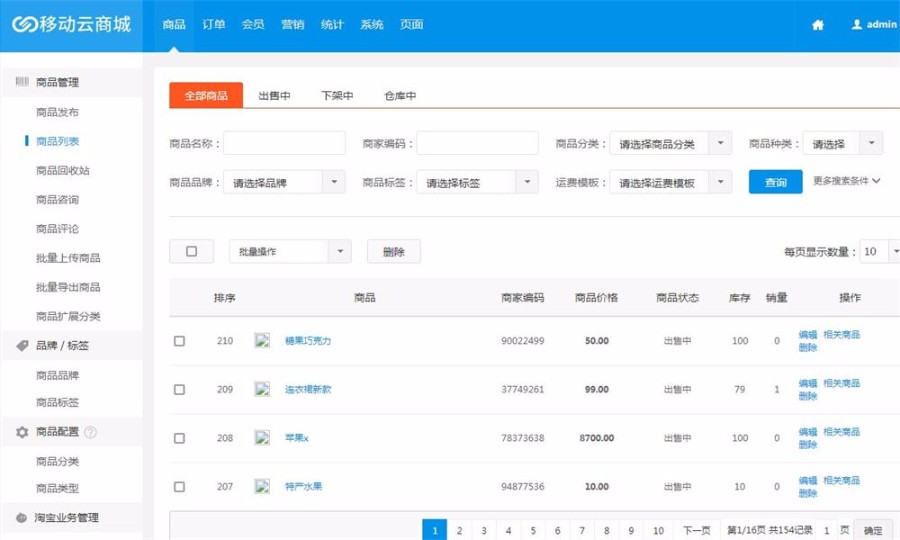Image resolution: width=900 pixels, height=540 pixels.
Task: Open the 商品分类 dropdown
Action: click(670, 144)
